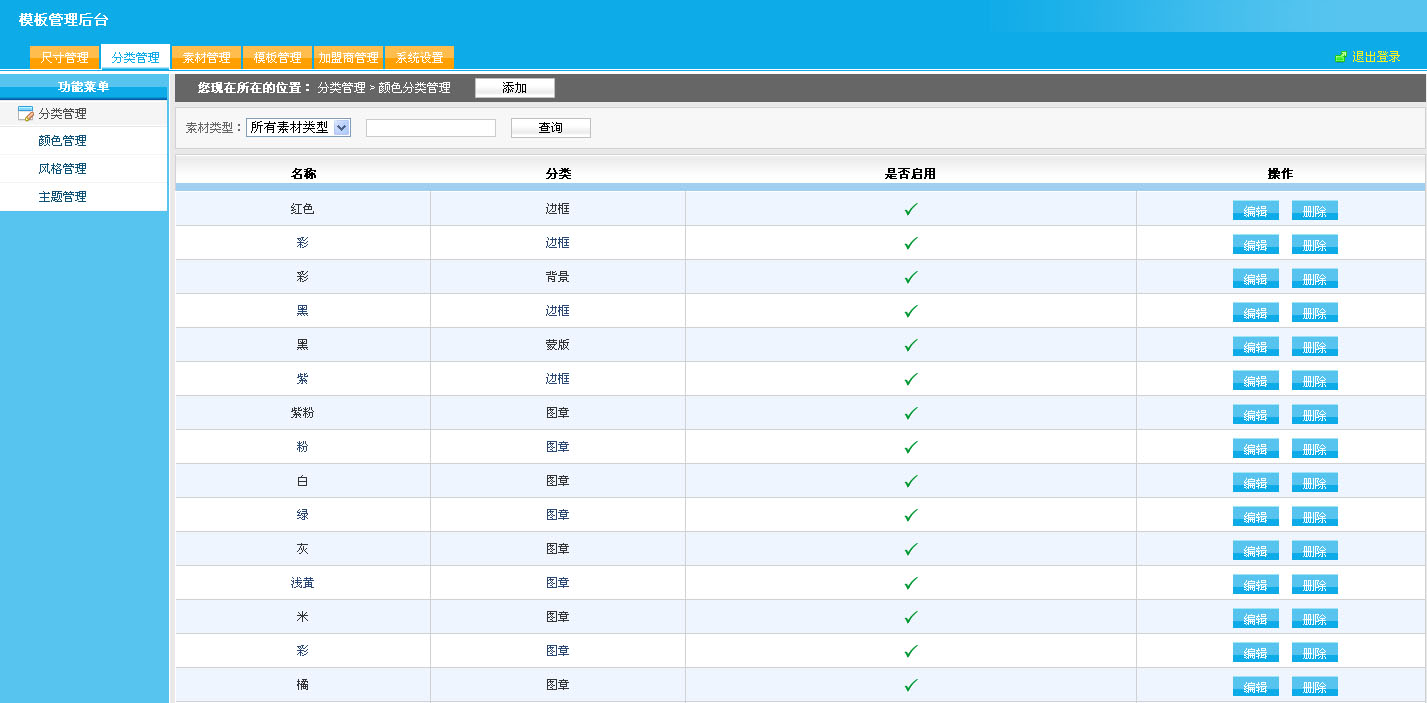Open the 素材管理 tab
This screenshot has width=1427, height=703.
(207, 58)
